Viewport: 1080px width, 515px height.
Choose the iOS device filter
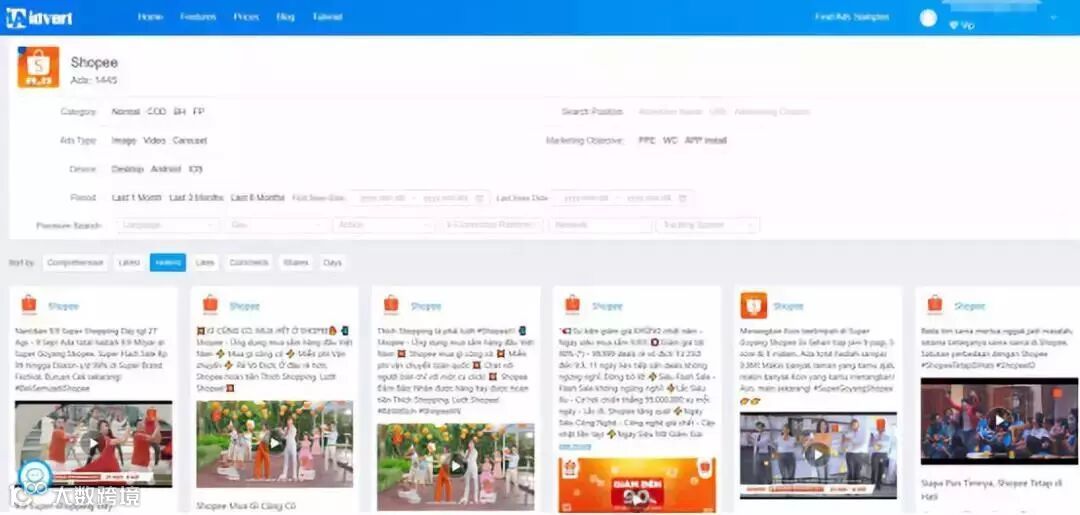coord(196,169)
